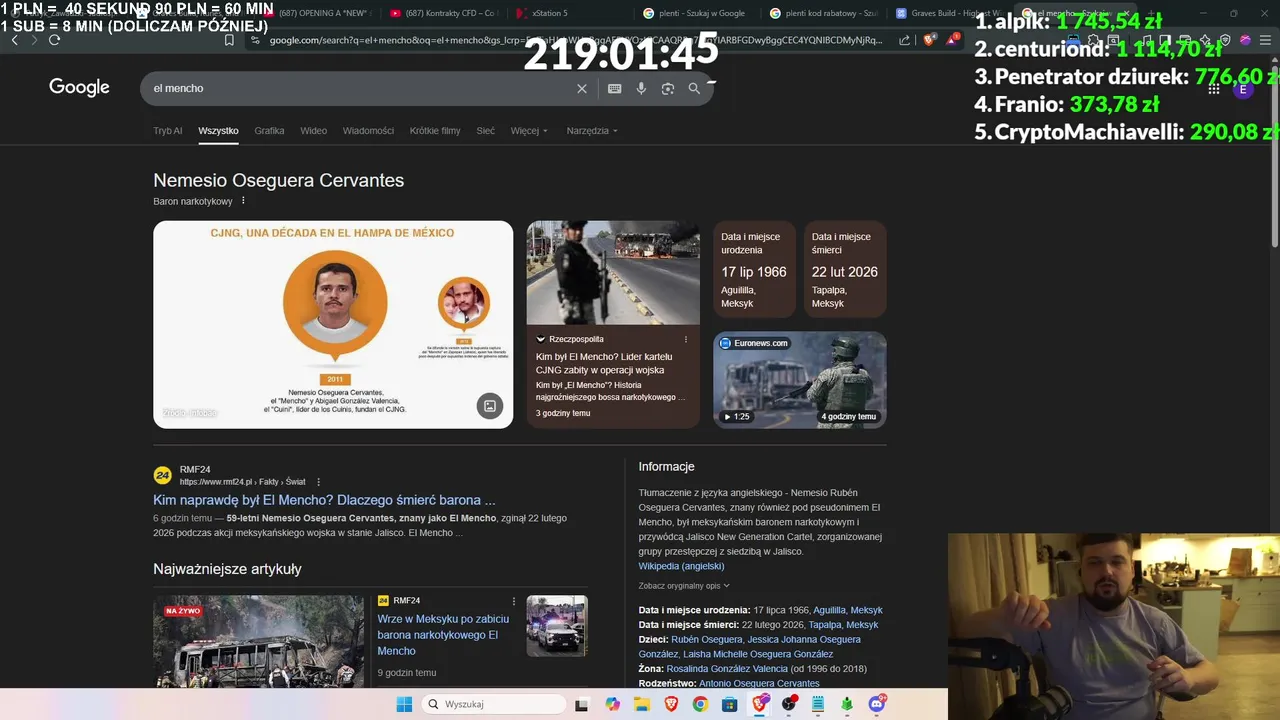The height and width of the screenshot is (720, 1280).
Task: Open three-dot menu on Rzeczpospolita card
Action: point(686,339)
